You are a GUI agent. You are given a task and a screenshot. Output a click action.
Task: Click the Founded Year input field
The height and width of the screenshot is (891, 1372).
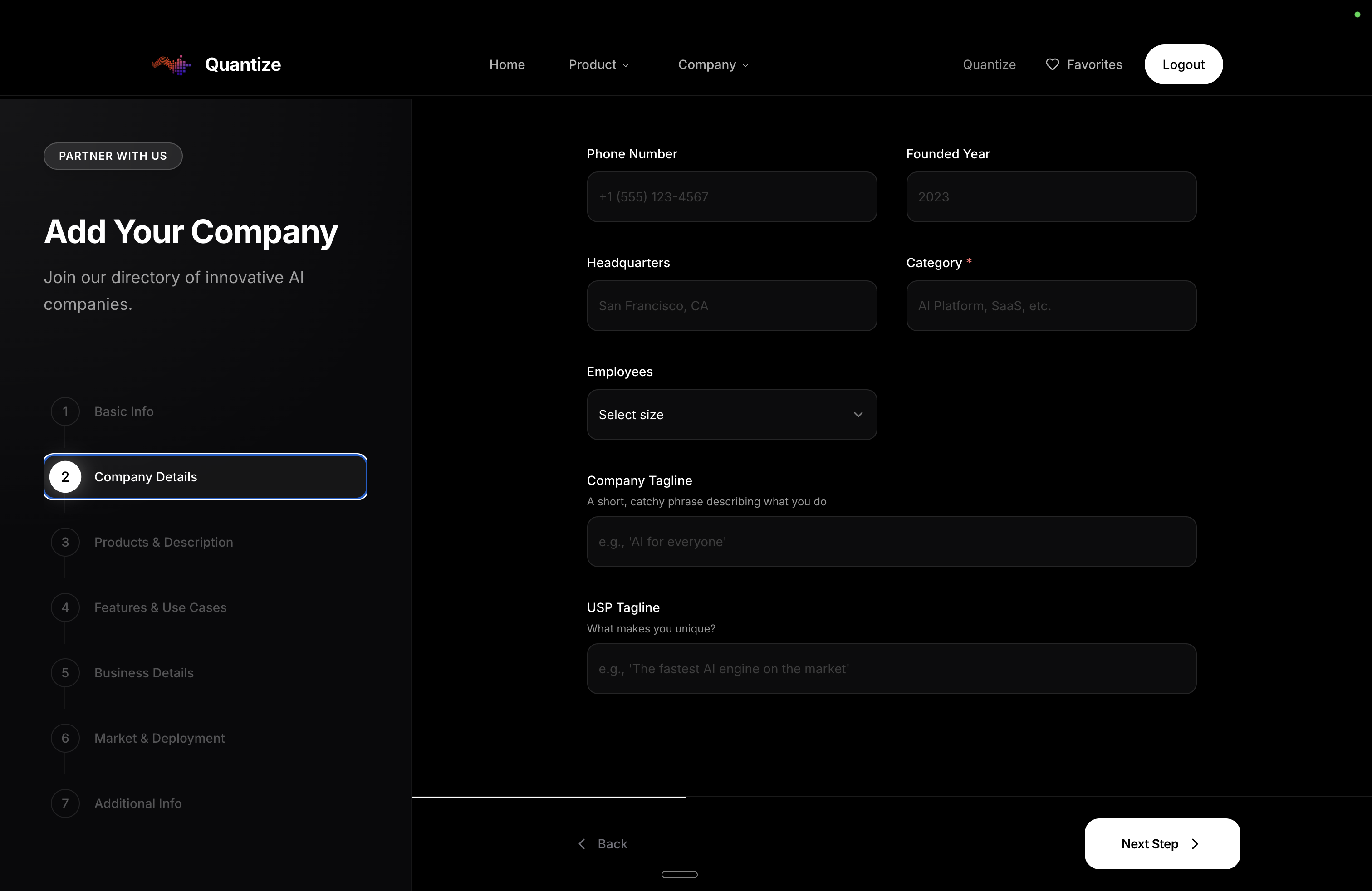[1051, 196]
